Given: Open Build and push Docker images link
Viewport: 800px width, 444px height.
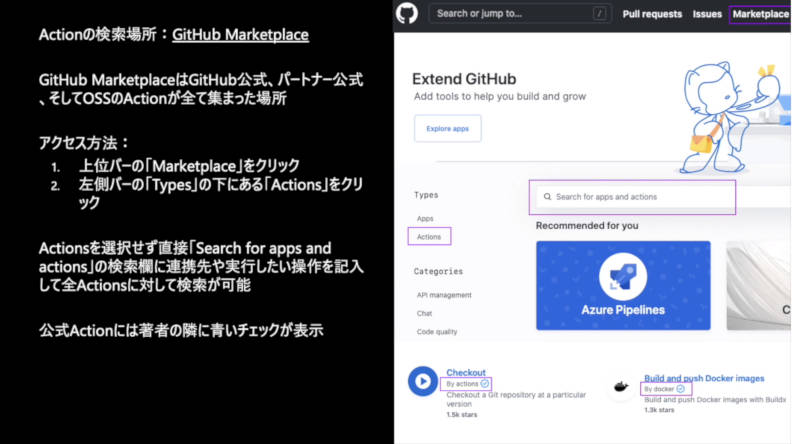Looking at the screenshot, I should point(704,378).
